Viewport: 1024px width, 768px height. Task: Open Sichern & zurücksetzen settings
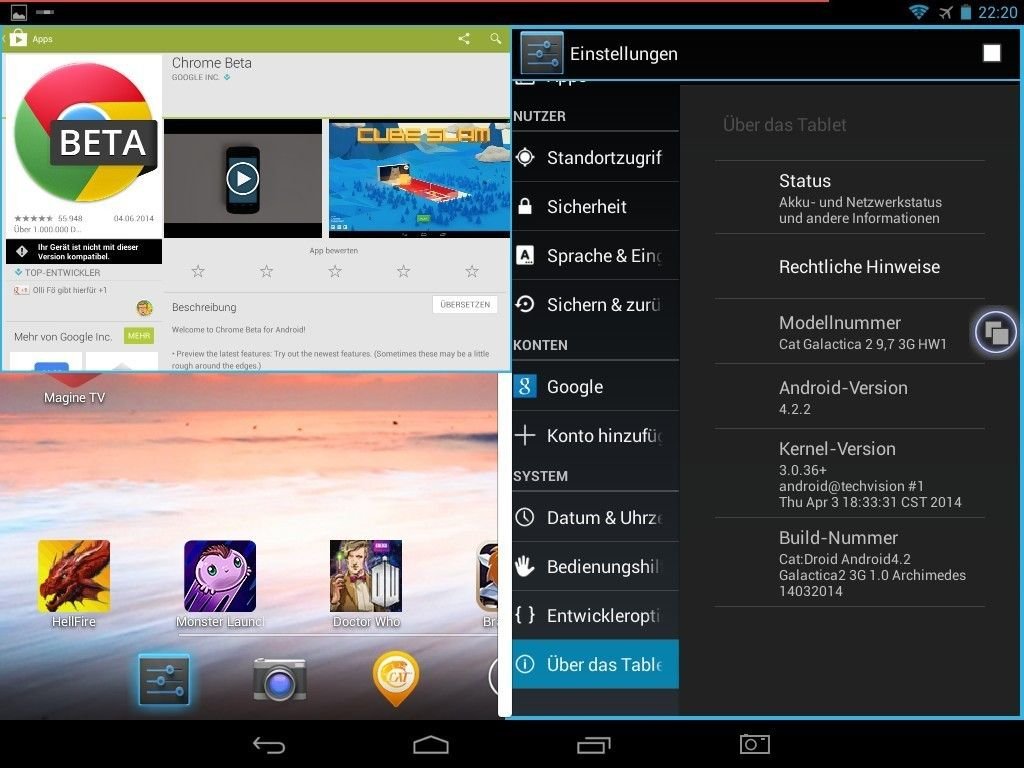596,304
